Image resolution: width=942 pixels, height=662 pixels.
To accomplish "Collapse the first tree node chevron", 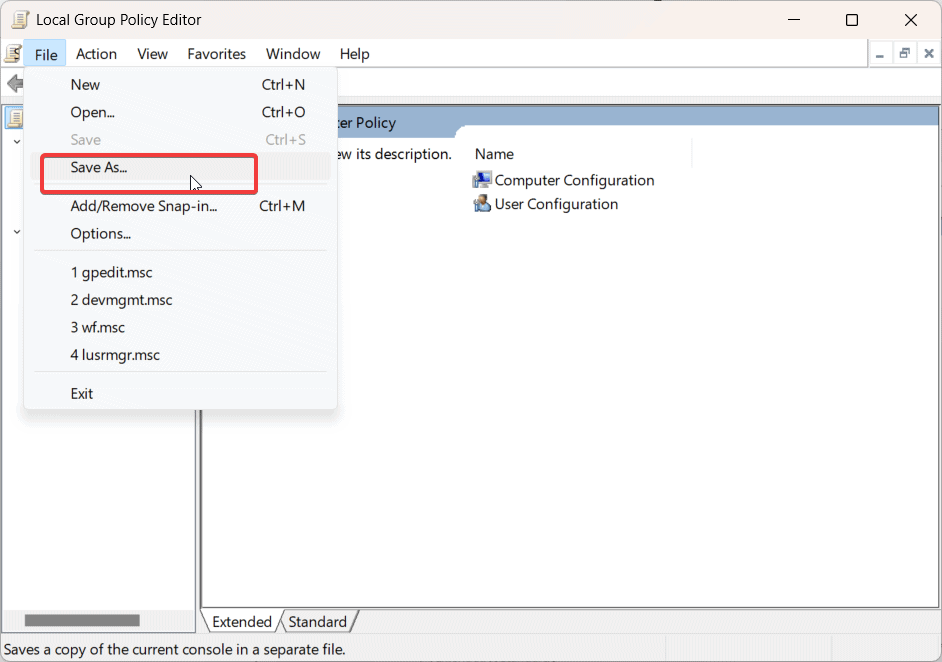I will point(17,142).
